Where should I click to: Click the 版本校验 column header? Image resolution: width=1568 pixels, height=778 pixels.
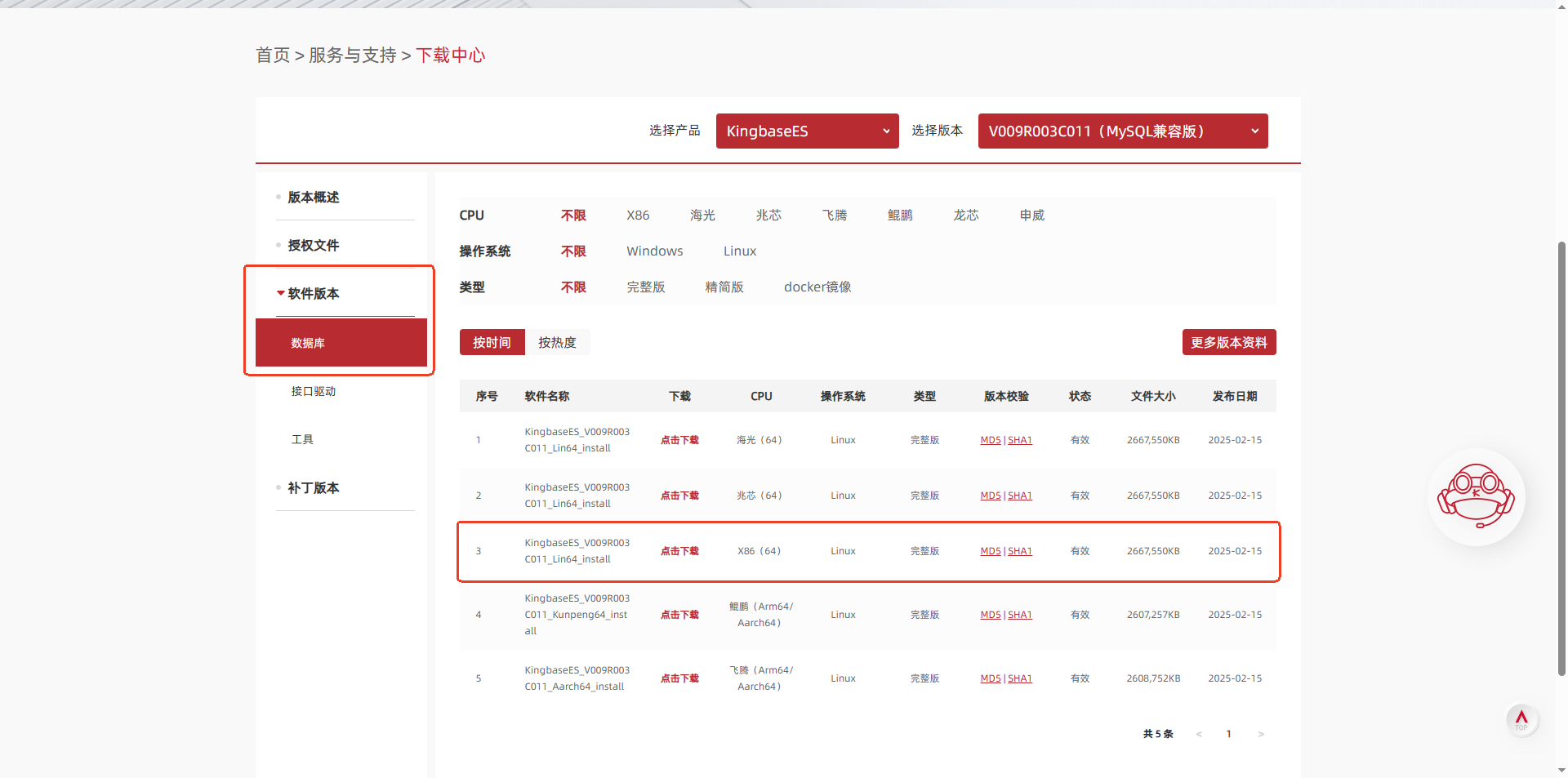pos(1006,396)
